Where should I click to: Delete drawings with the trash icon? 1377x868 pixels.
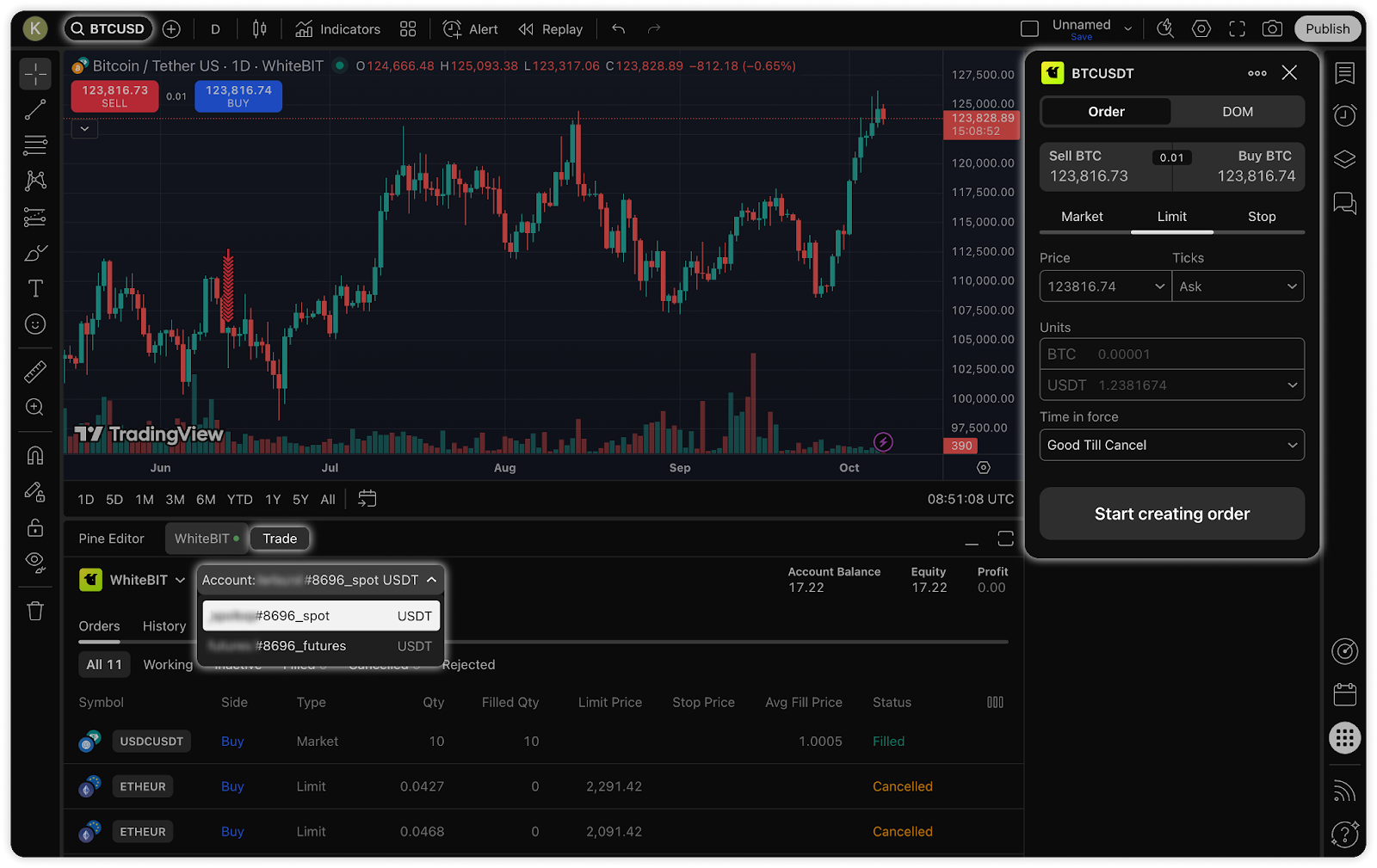click(x=35, y=612)
